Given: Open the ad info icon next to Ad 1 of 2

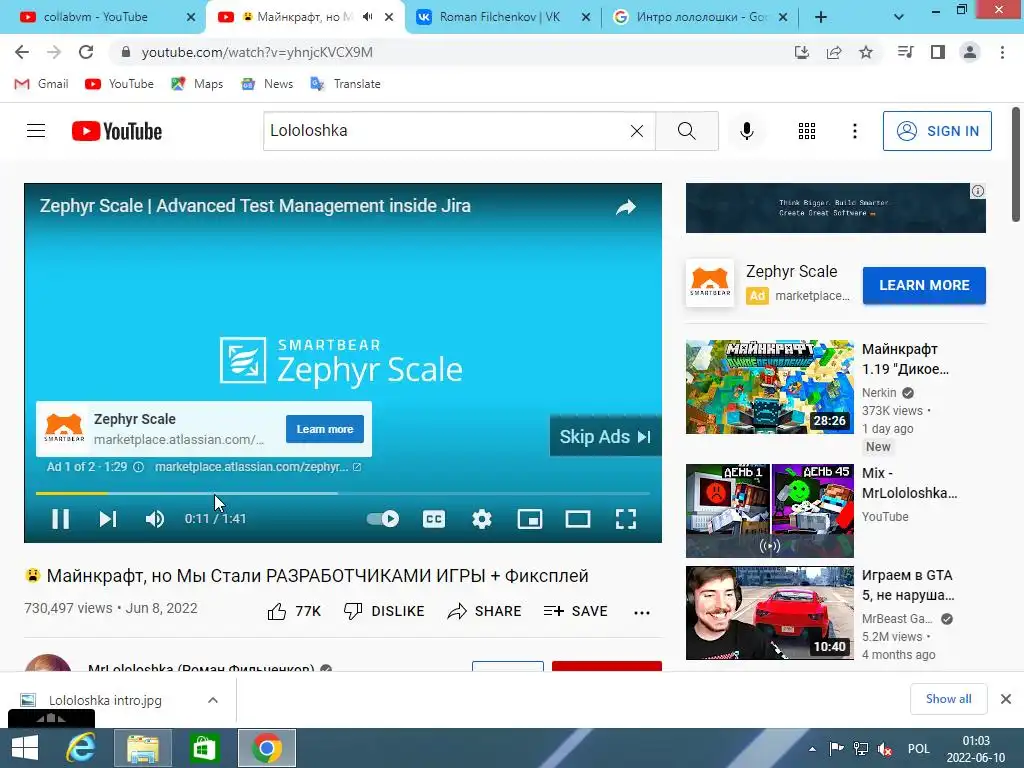Looking at the screenshot, I should [x=138, y=467].
